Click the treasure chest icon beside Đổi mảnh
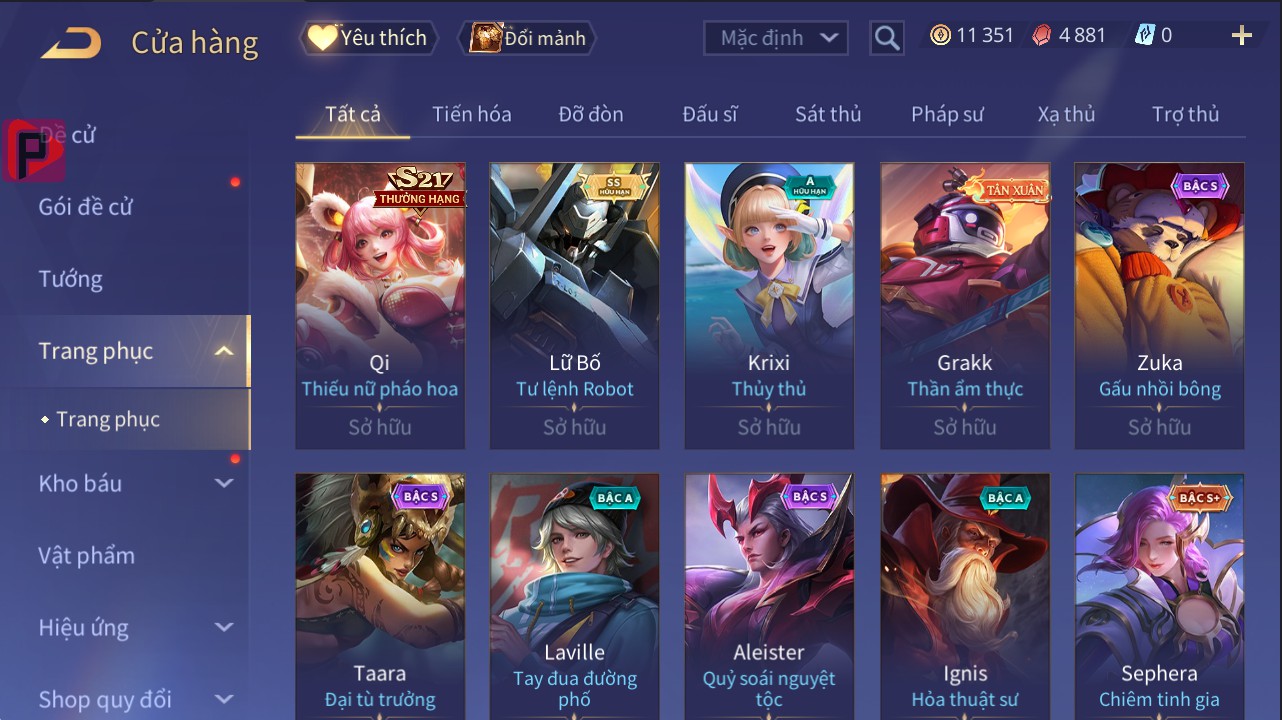This screenshot has height=720, width=1282. [485, 38]
